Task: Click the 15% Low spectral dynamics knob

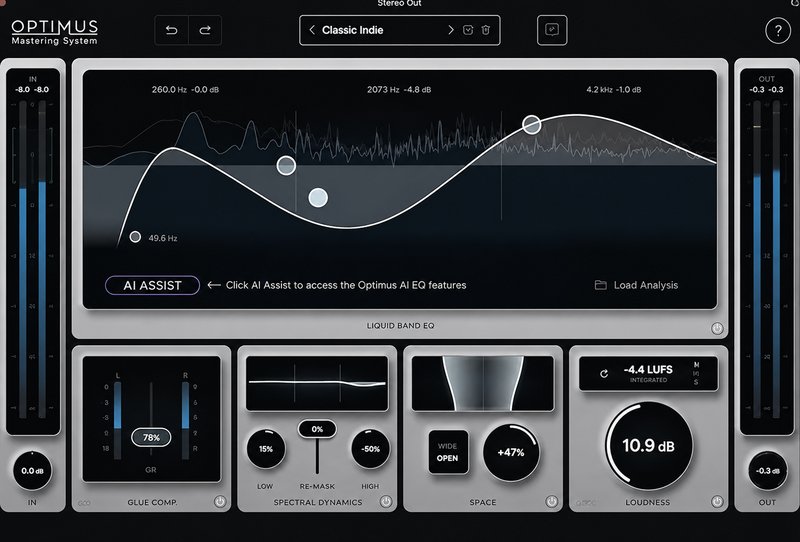Action: 266,449
